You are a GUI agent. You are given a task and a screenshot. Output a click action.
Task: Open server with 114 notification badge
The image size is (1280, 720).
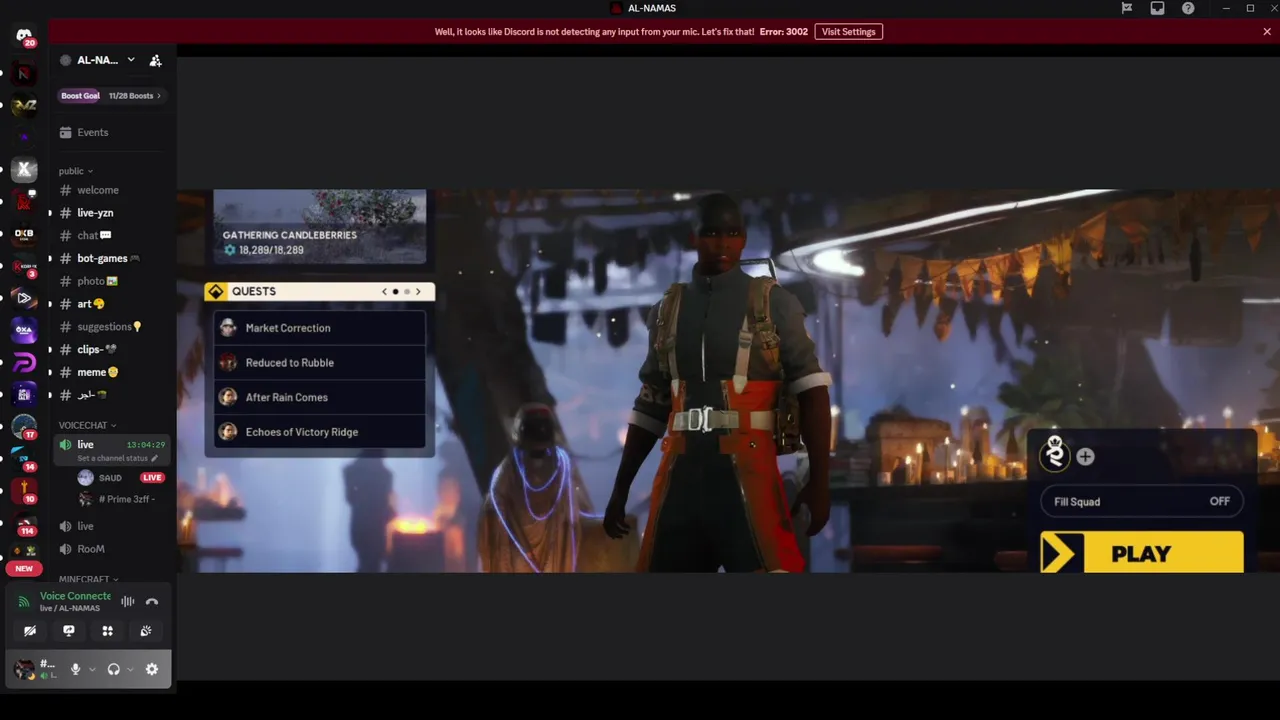point(24,523)
